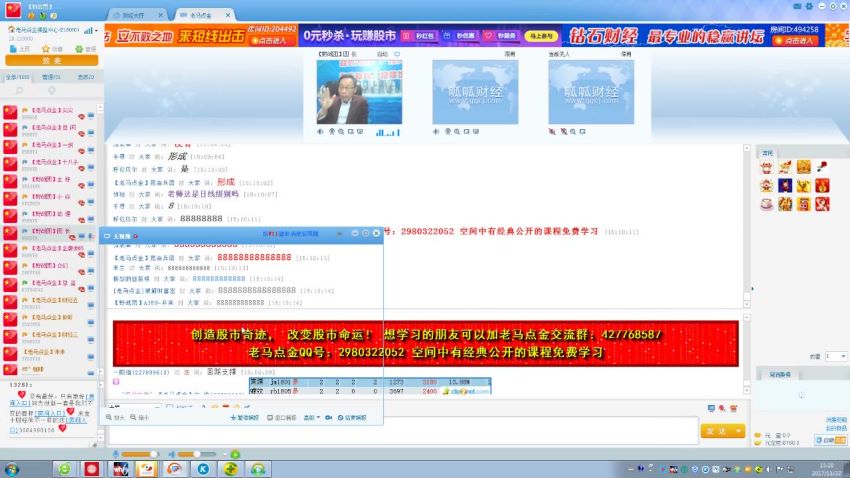Click the green play button by sliders
The image size is (850, 478).
tap(235, 454)
